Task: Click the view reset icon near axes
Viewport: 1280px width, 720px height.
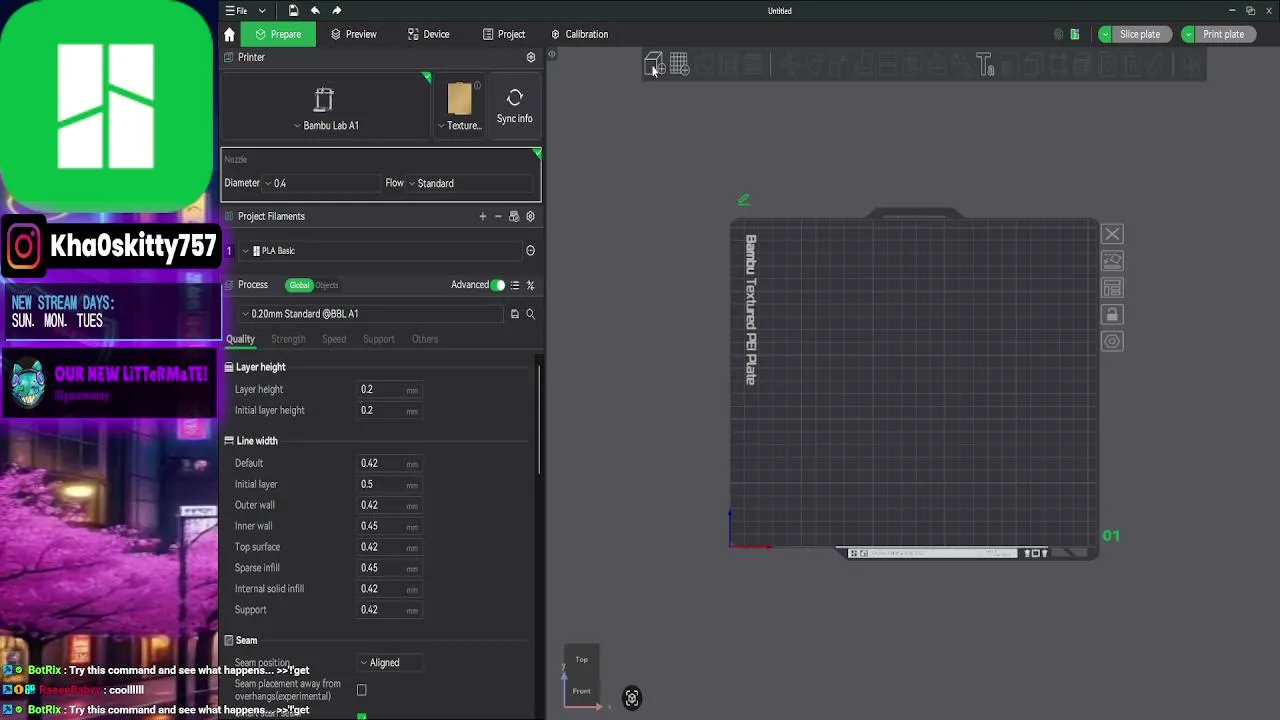Action: coord(632,699)
